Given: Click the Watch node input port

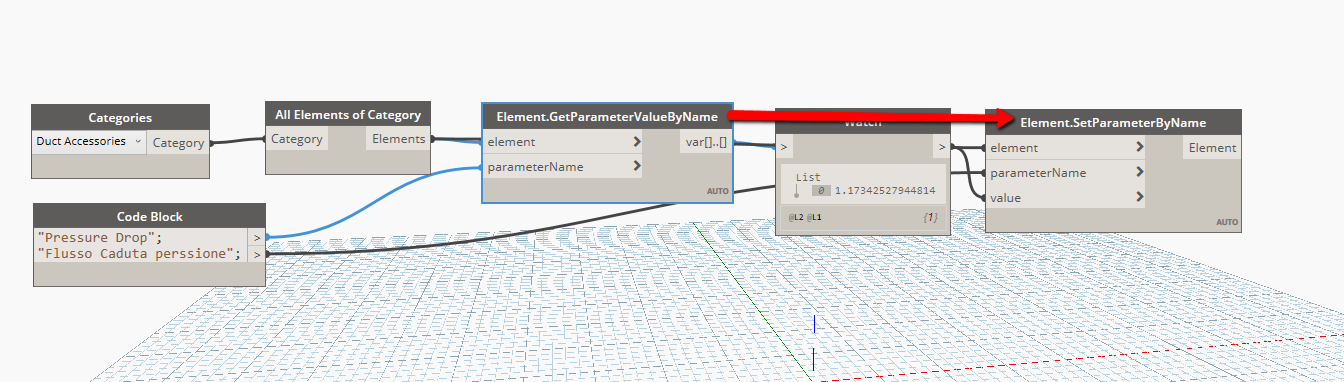Looking at the screenshot, I should tap(785, 148).
